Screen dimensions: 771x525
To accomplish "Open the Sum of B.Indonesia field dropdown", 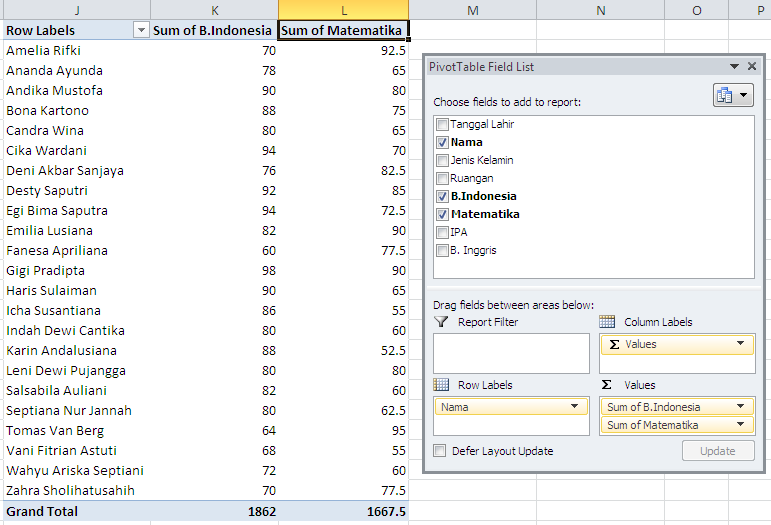I will [x=740, y=407].
